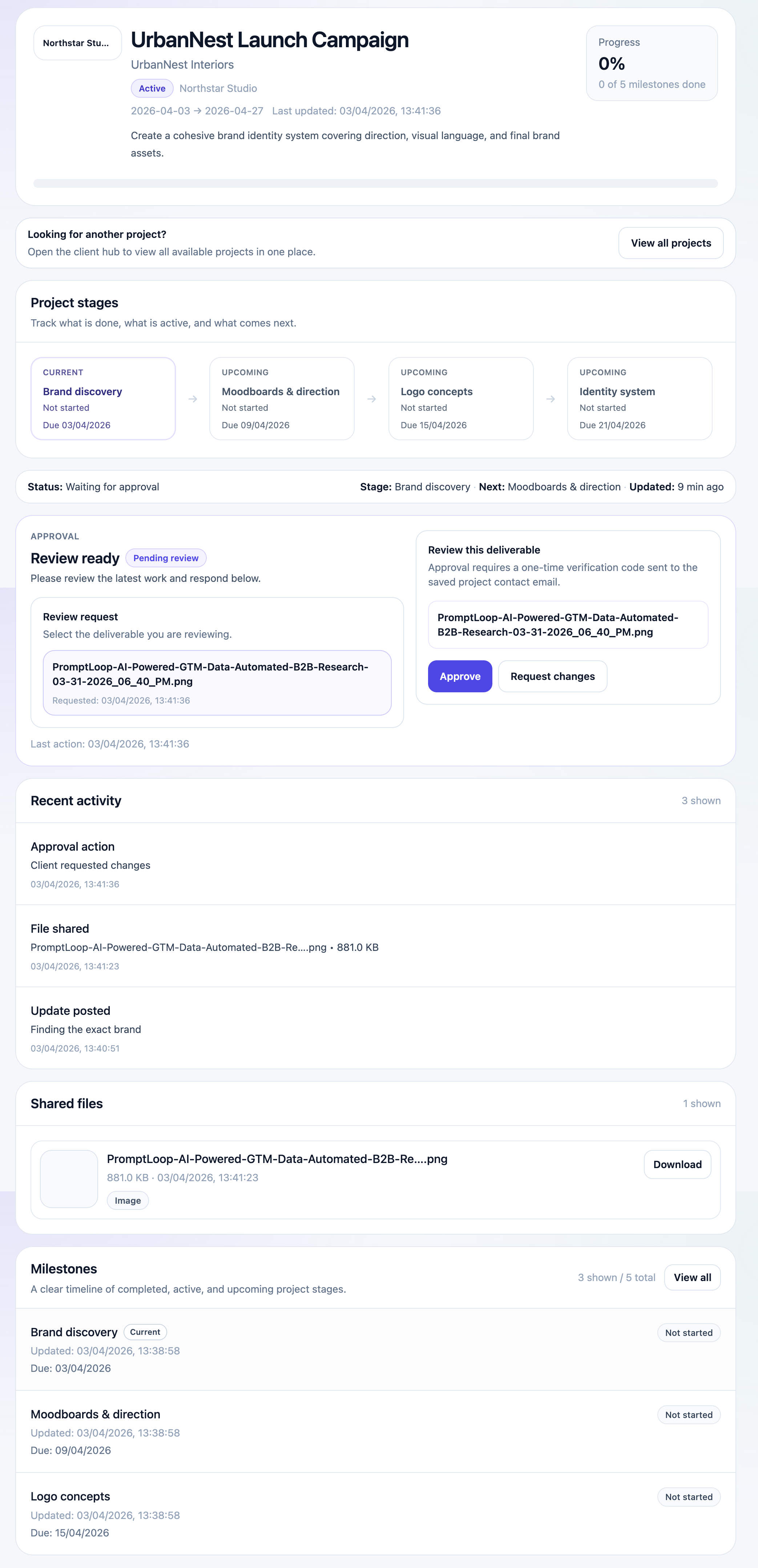Select the PromptLoop deliverable in Review request
This screenshot has width=758, height=1568.
pos(217,682)
